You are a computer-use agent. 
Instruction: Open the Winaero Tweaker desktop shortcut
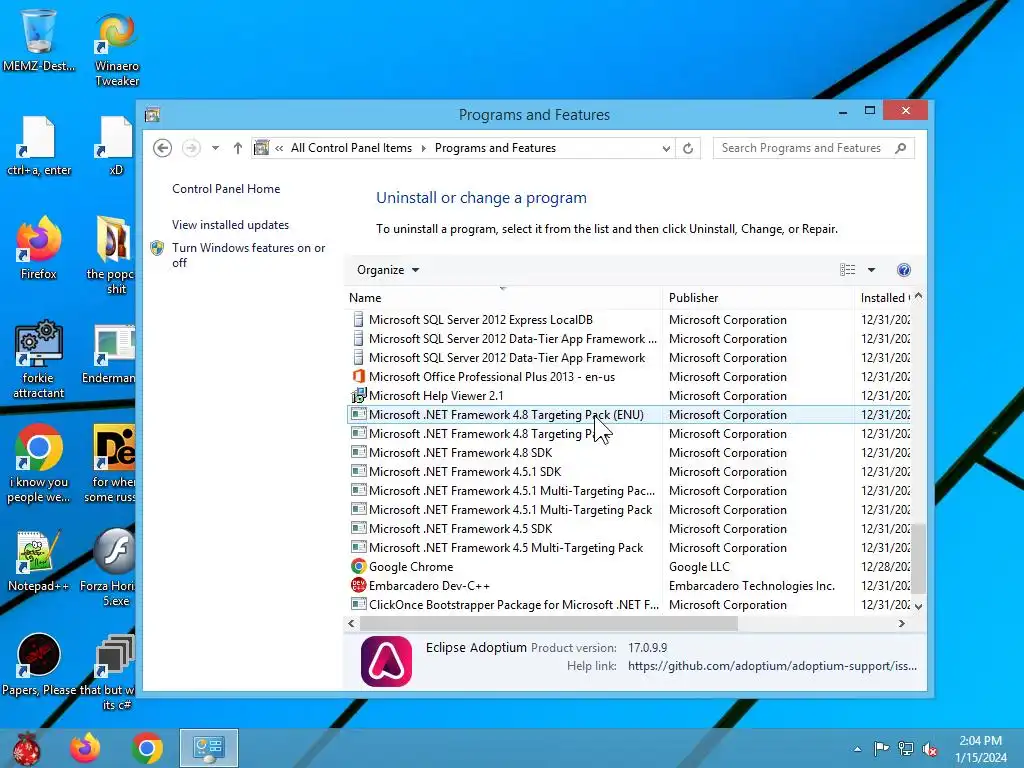click(117, 49)
